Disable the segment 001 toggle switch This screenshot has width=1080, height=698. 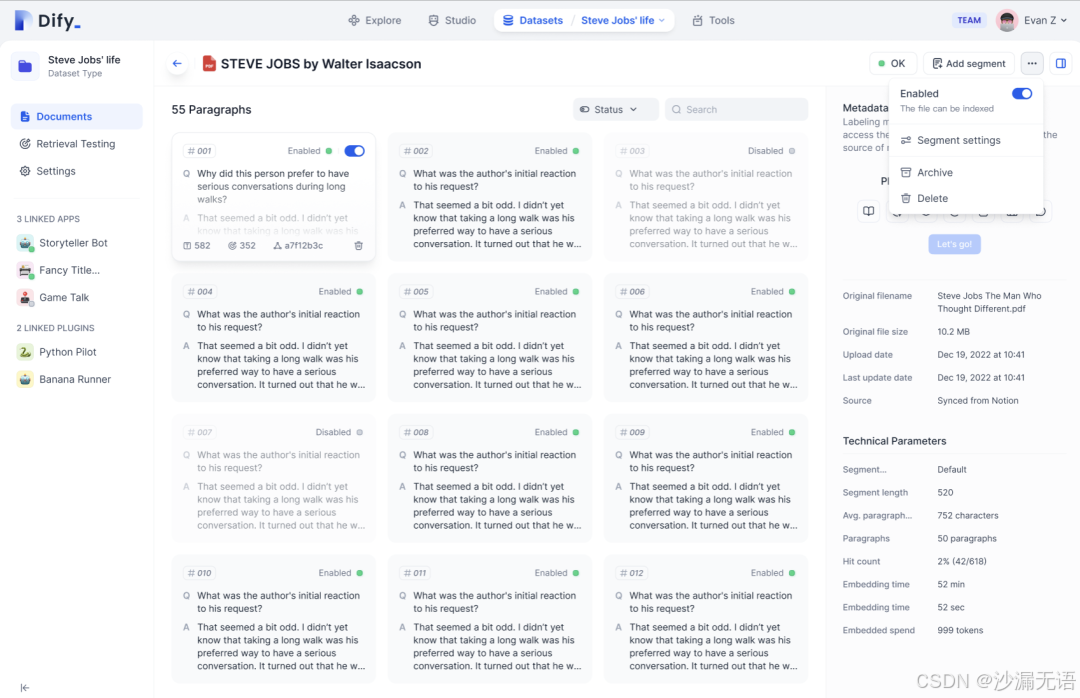click(x=354, y=151)
